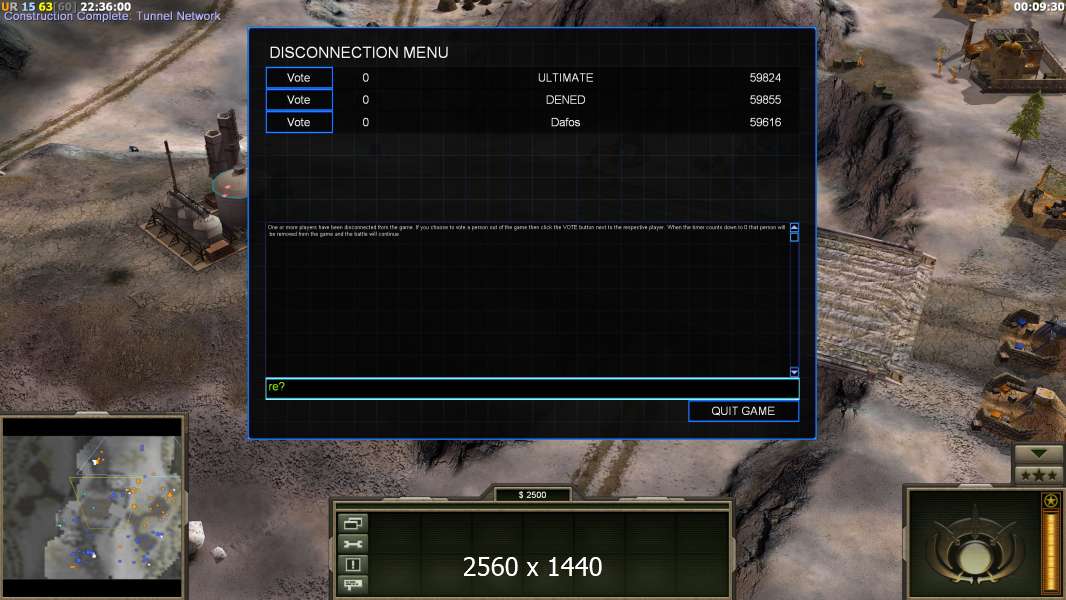Click the exclamation beacon icon
Image resolution: width=1066 pixels, height=600 pixels.
tap(353, 564)
